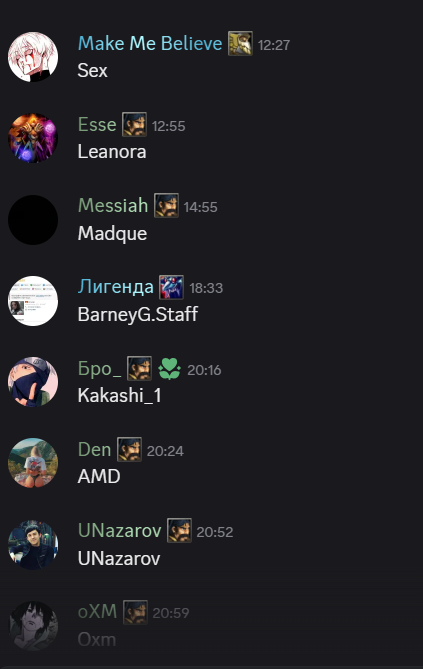The width and height of the screenshot is (423, 669).
Task: Click the username Den
Action: click(x=94, y=450)
